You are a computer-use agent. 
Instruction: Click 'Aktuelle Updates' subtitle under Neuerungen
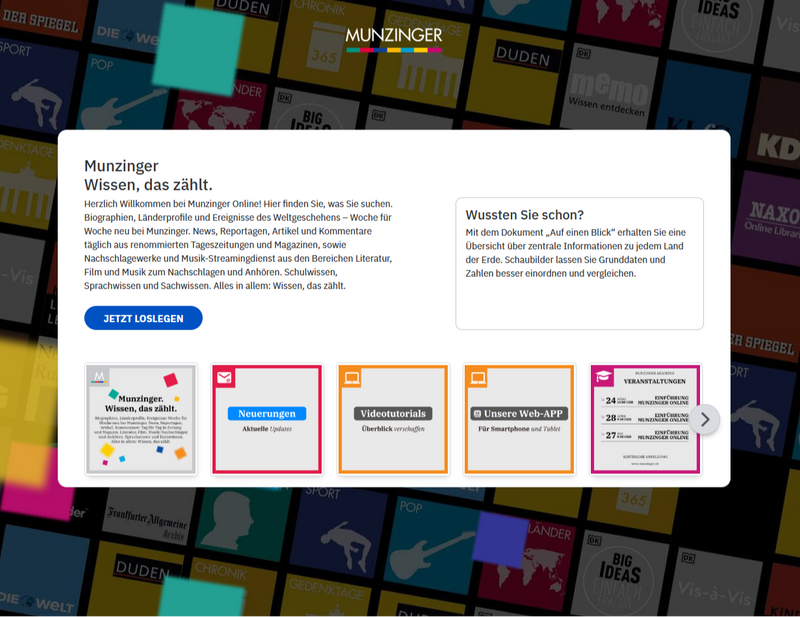267,429
